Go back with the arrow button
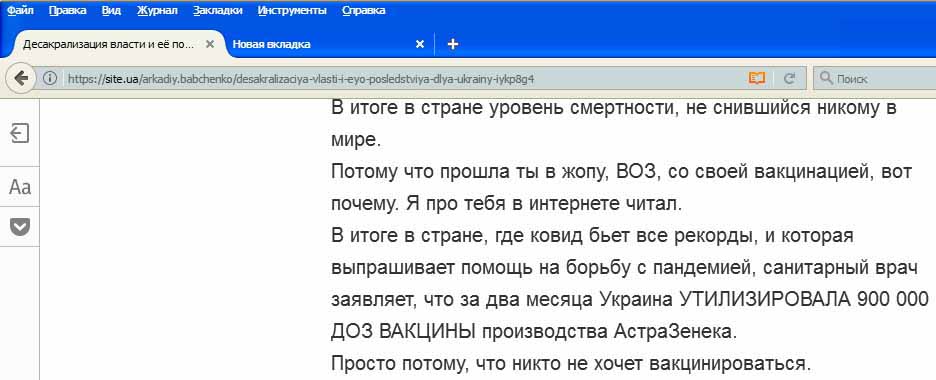Viewport: 936px width, 380px height. 21,78
